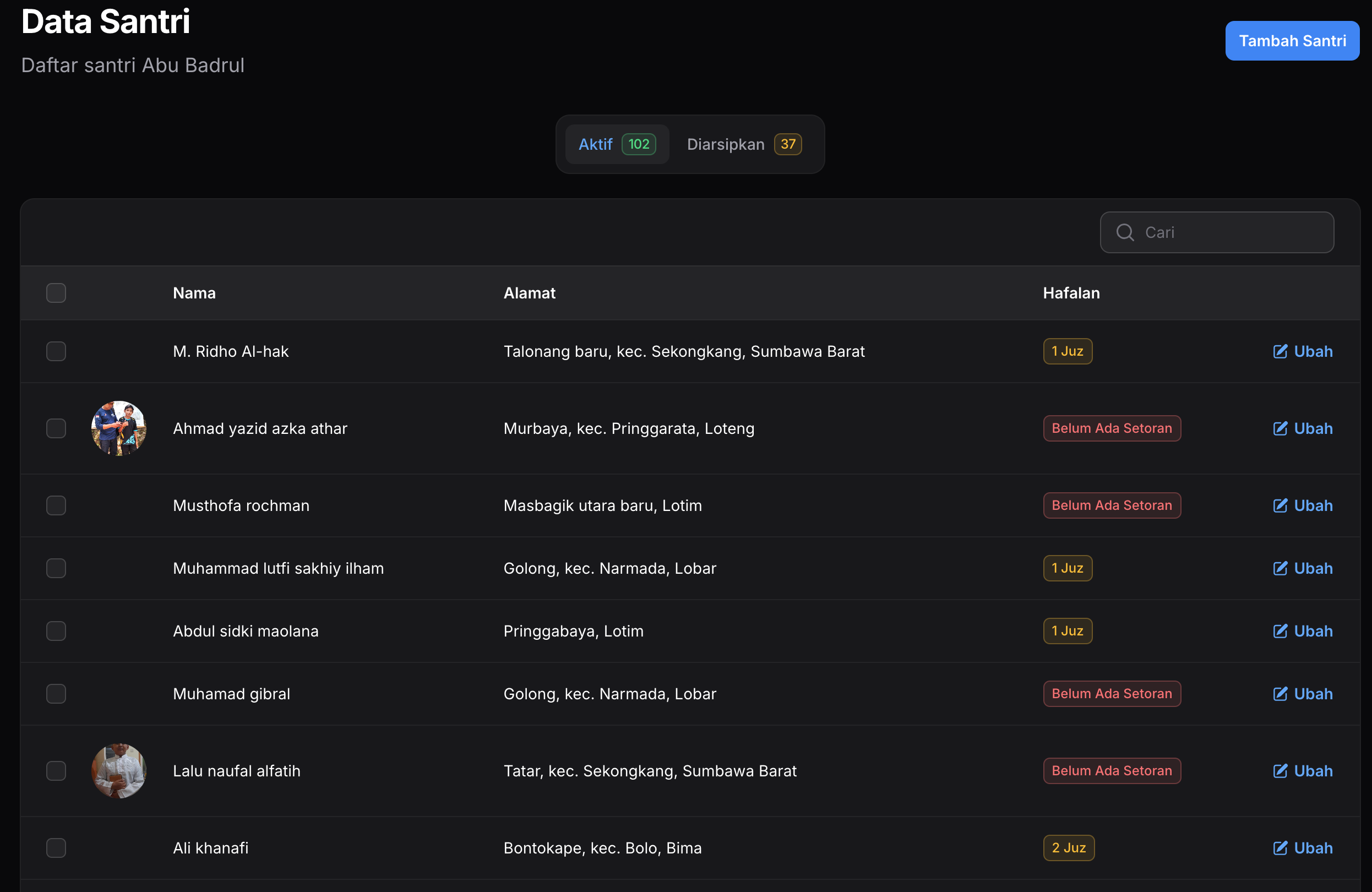The image size is (1372, 892).
Task: Toggle the select-all checkbox in table header
Action: 56,293
